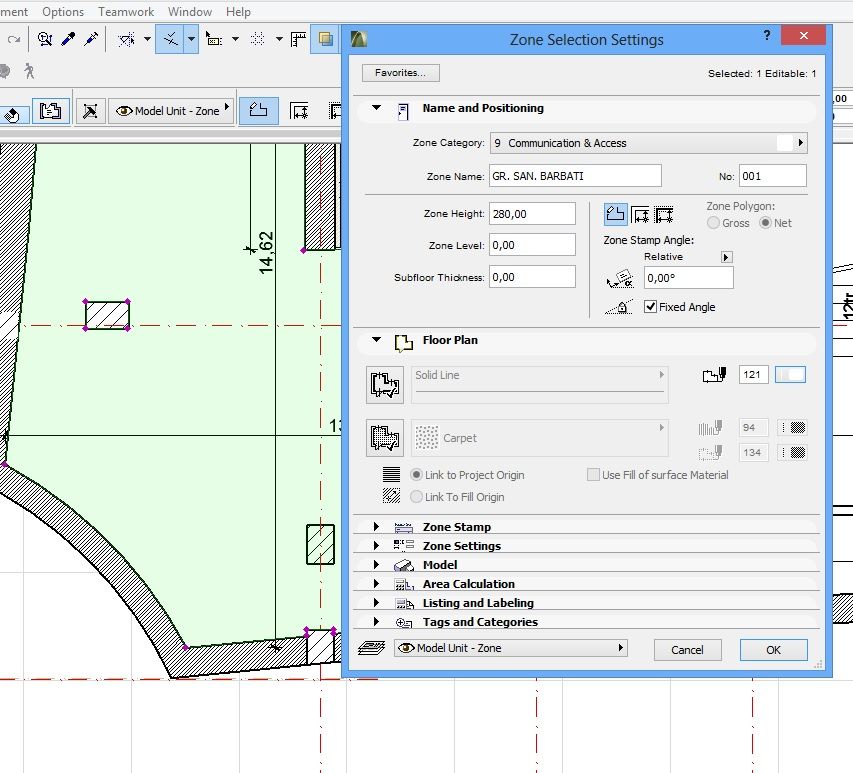Open the Window menu
This screenshot has width=853, height=773.
[189, 12]
